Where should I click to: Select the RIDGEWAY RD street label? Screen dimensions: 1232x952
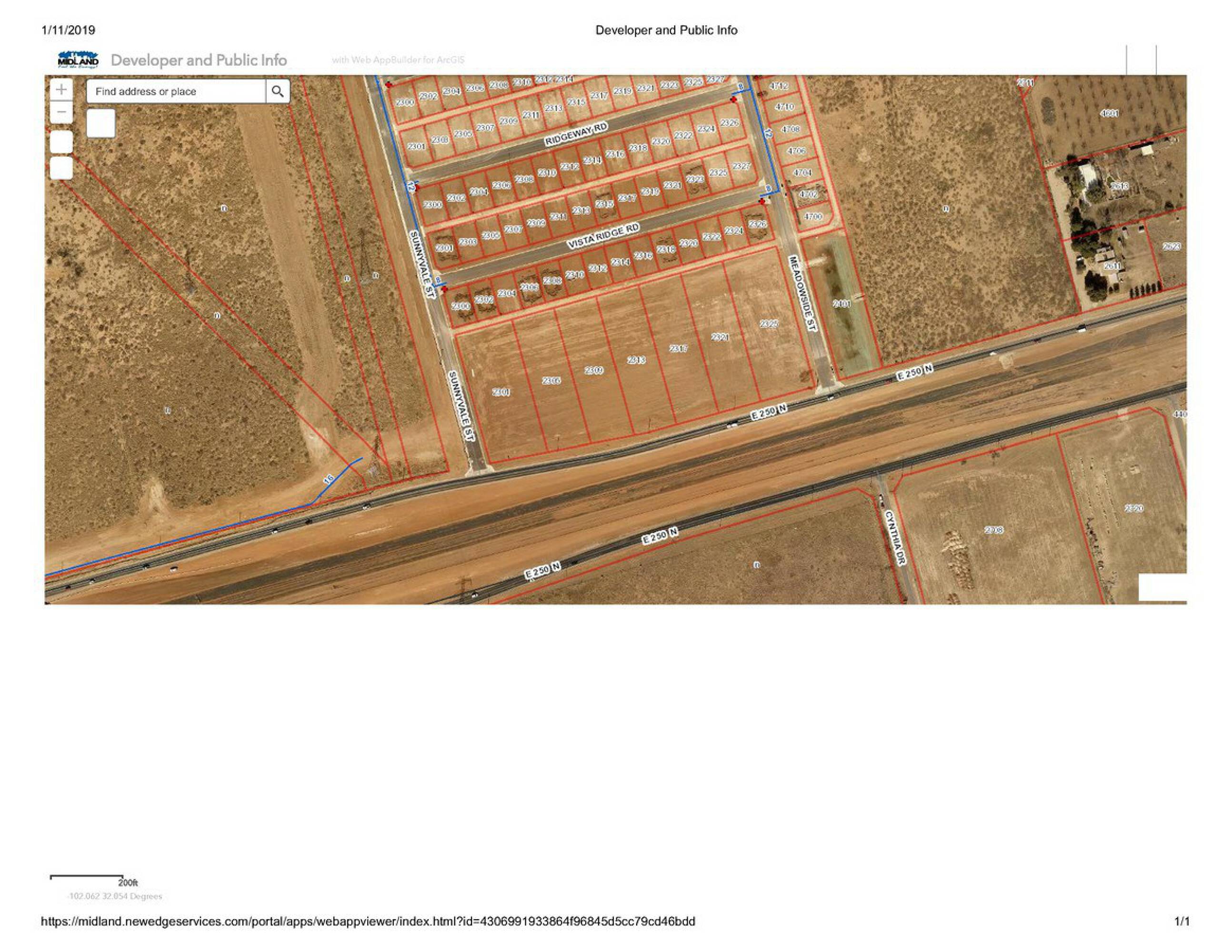[576, 134]
